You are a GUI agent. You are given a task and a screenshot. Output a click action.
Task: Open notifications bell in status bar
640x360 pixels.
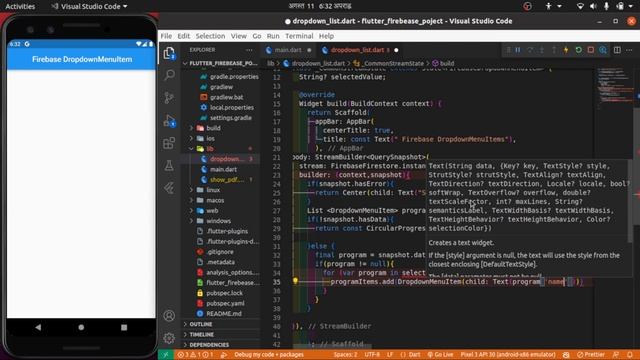pyautogui.click(x=630, y=355)
